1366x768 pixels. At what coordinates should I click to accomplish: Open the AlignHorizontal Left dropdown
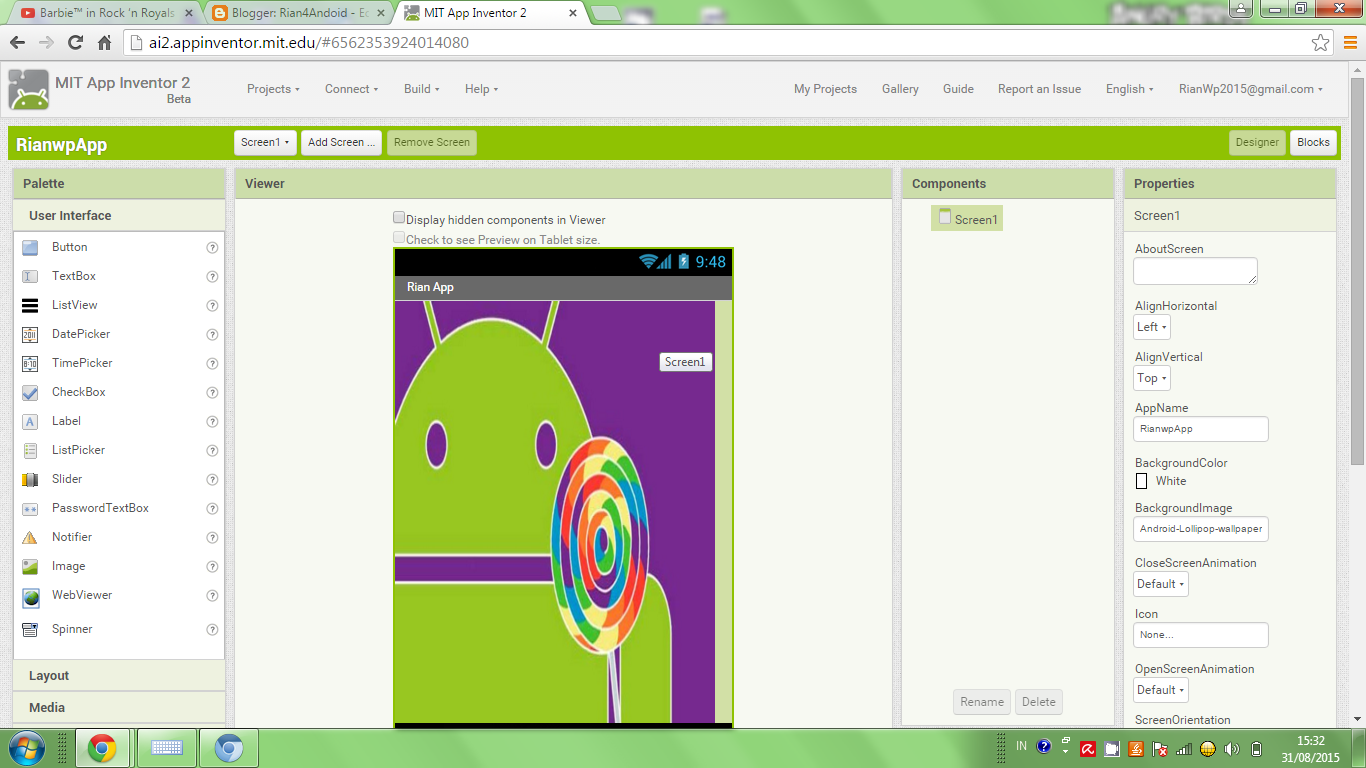pos(1152,327)
